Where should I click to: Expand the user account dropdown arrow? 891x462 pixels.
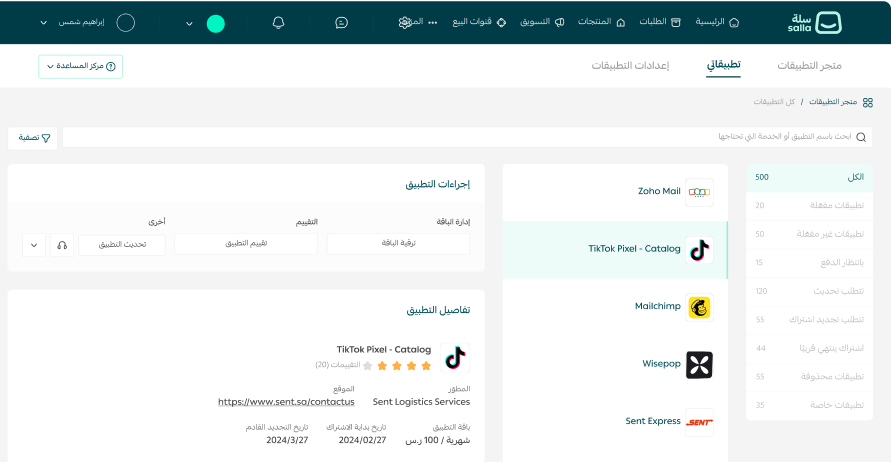click(x=43, y=23)
